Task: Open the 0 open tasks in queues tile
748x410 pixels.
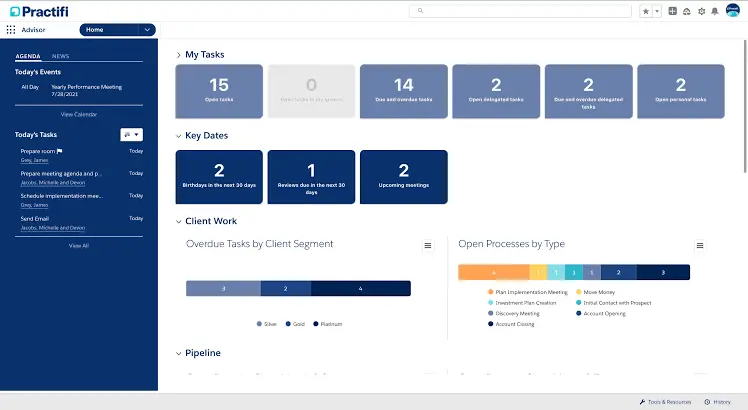Action: [312, 91]
